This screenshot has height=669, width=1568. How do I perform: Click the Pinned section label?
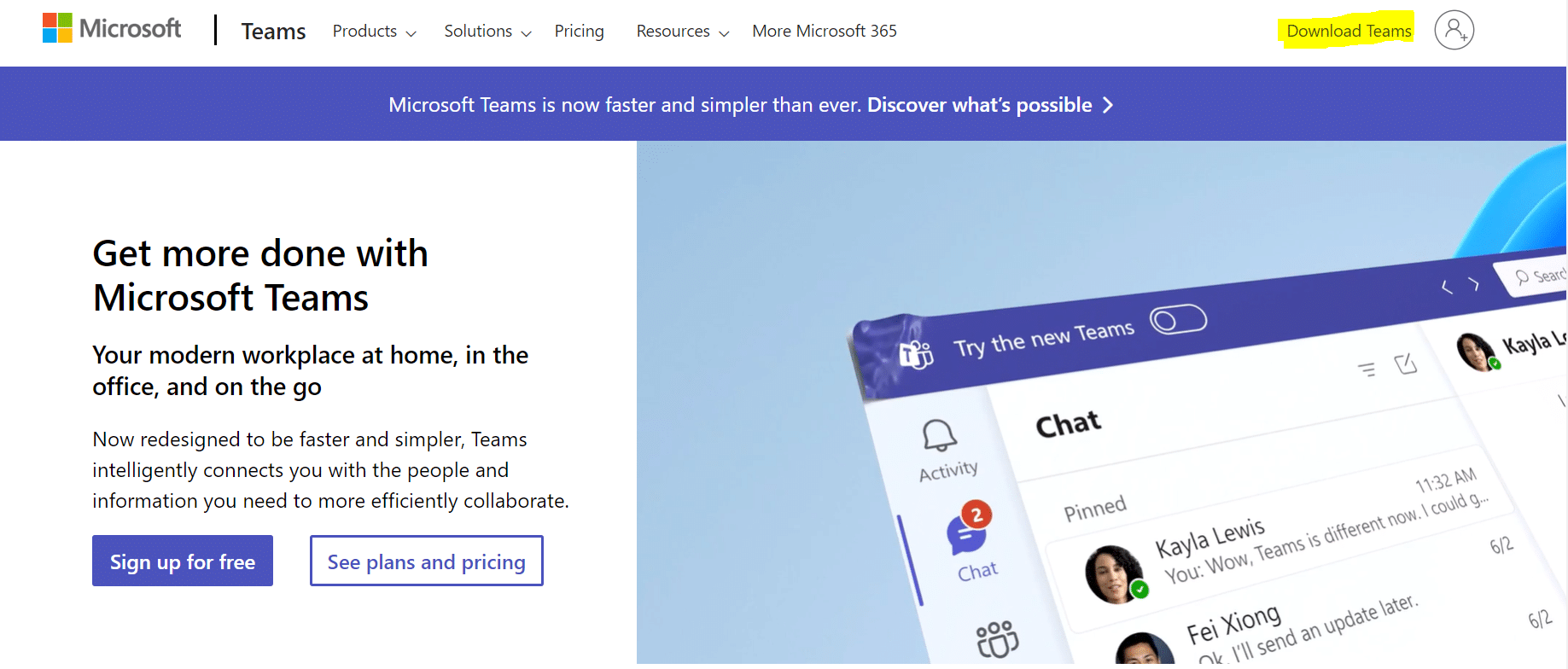1095,509
